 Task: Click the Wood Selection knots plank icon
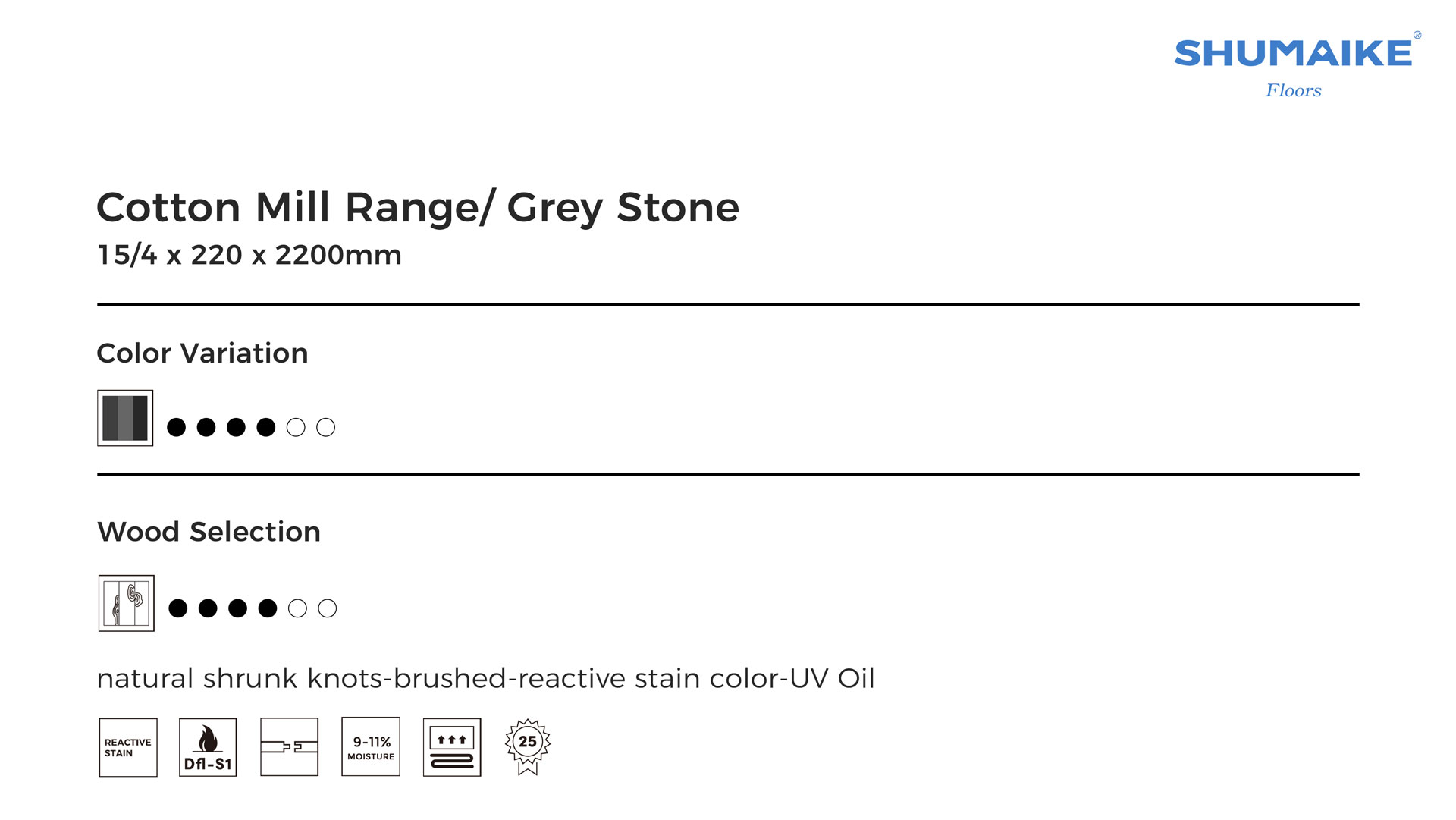[x=127, y=603]
